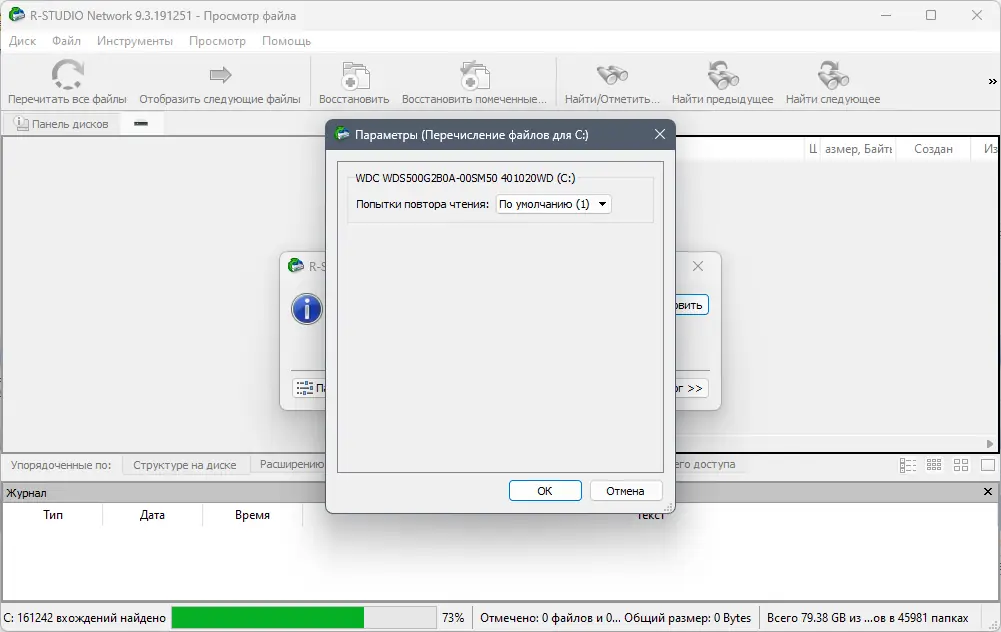
Task: Click Восстановить помеченные toolbar icon
Action: pos(474,76)
